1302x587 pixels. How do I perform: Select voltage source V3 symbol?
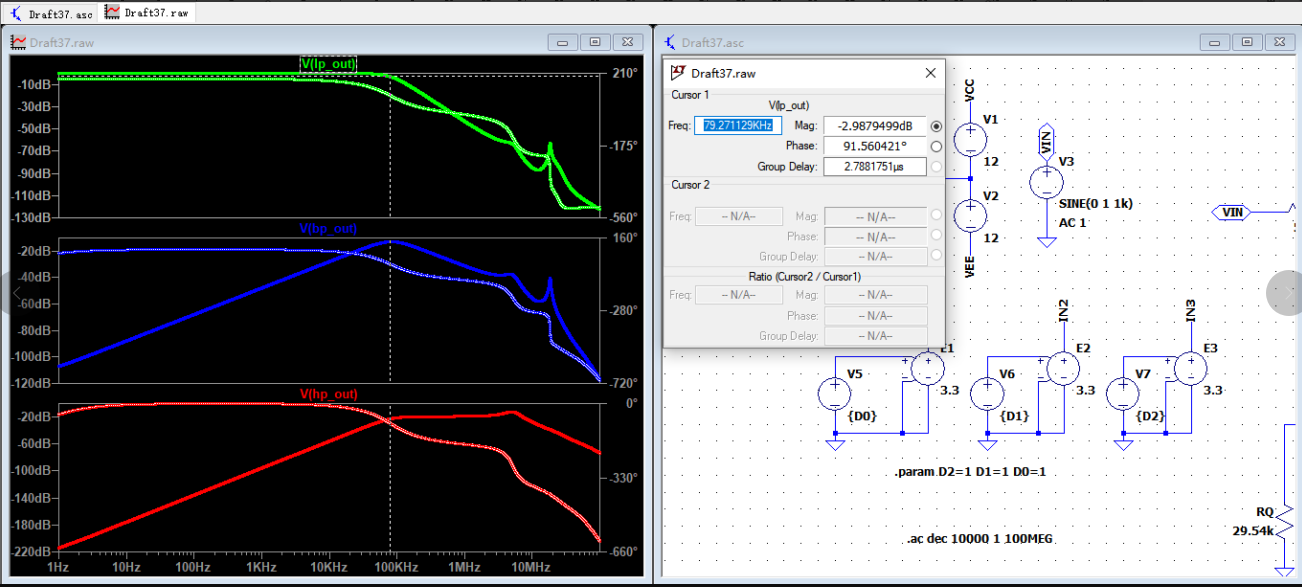tap(1046, 181)
